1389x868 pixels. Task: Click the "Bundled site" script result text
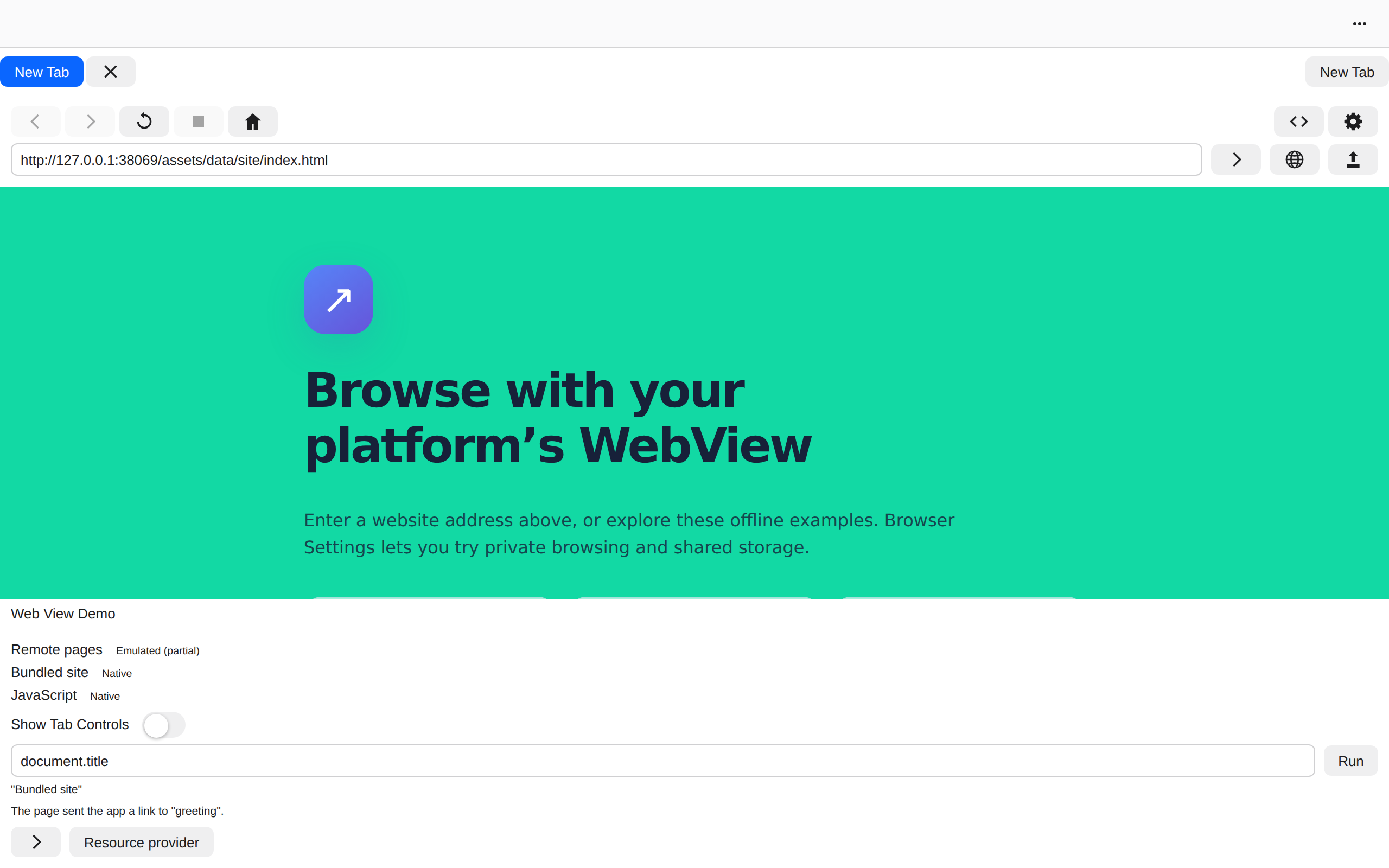pos(47,789)
